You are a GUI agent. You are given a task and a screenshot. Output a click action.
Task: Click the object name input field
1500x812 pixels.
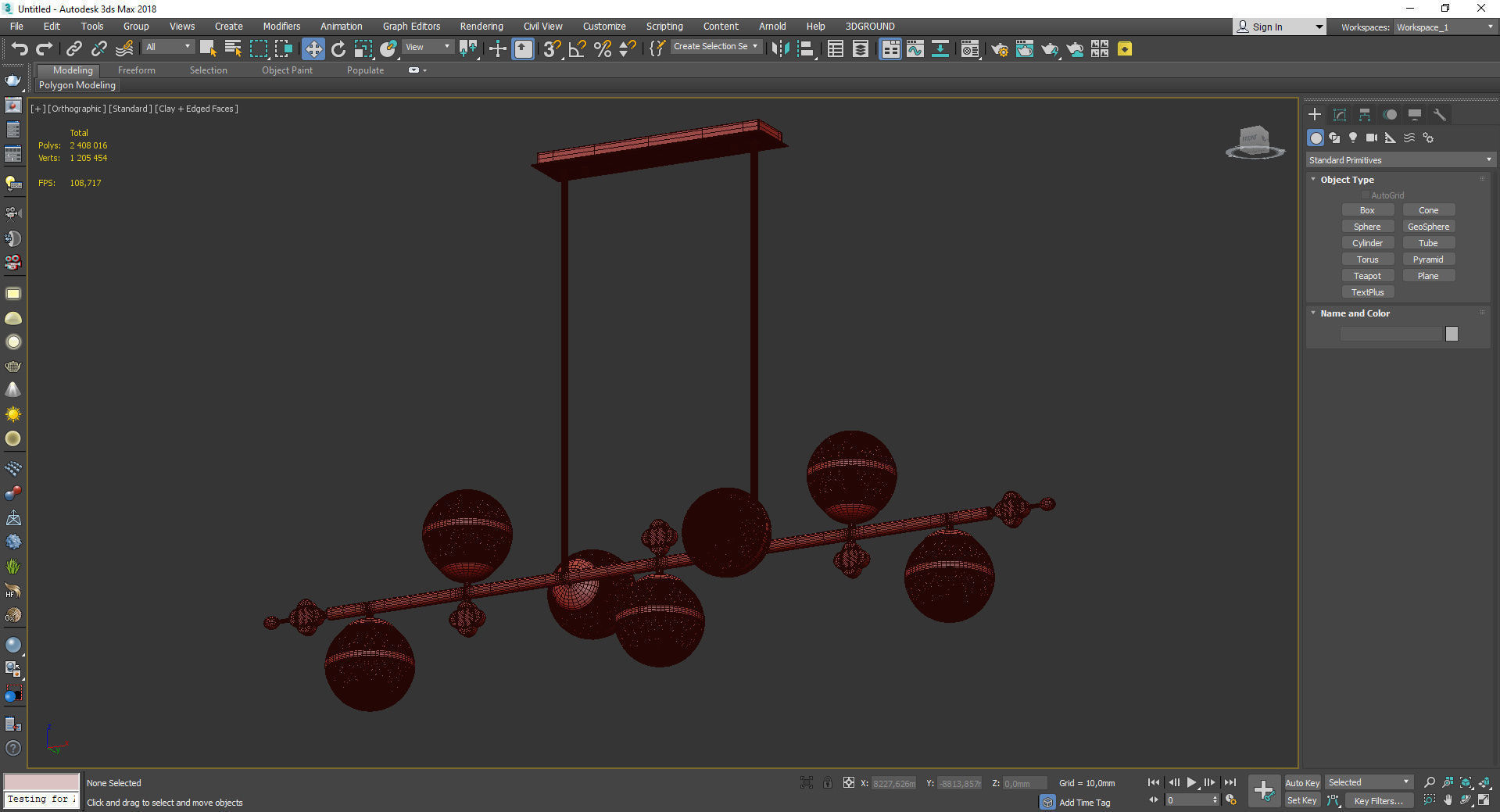pos(1391,334)
